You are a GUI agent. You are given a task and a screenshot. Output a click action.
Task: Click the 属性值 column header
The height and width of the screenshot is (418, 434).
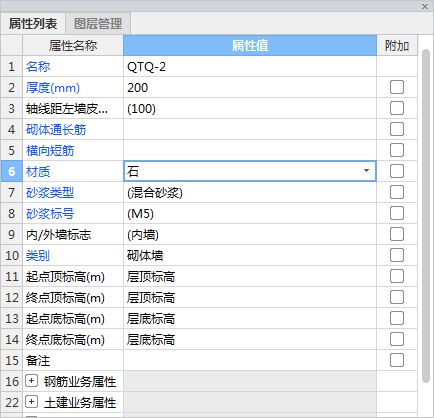[250, 45]
